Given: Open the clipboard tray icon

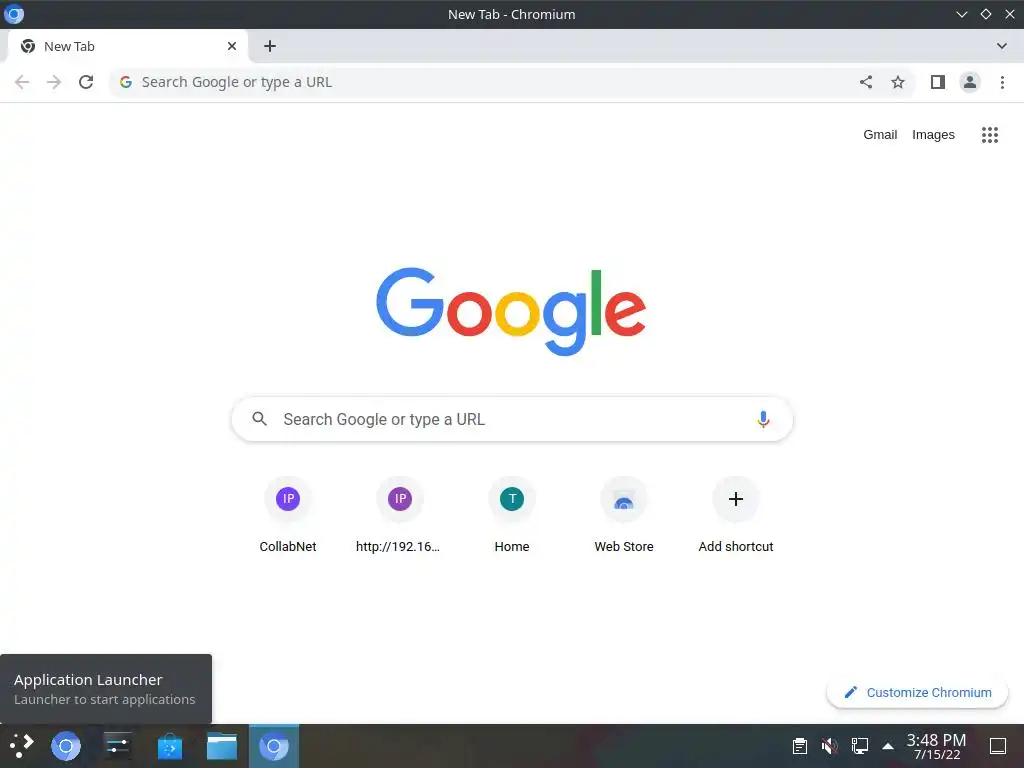Looking at the screenshot, I should pos(799,746).
